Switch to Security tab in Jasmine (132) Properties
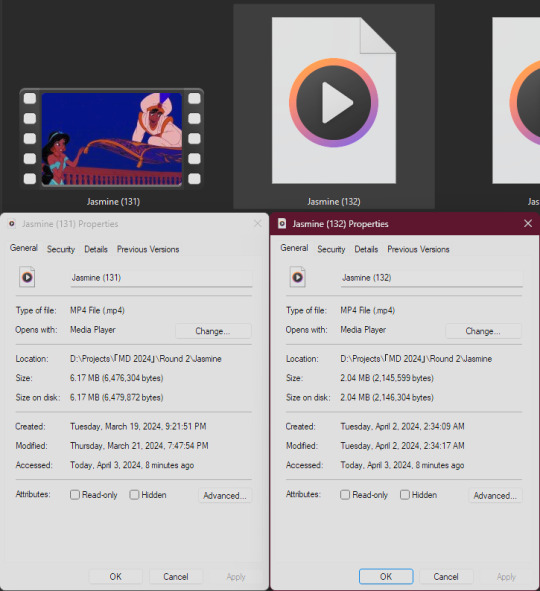This screenshot has width=540, height=591. [x=331, y=249]
